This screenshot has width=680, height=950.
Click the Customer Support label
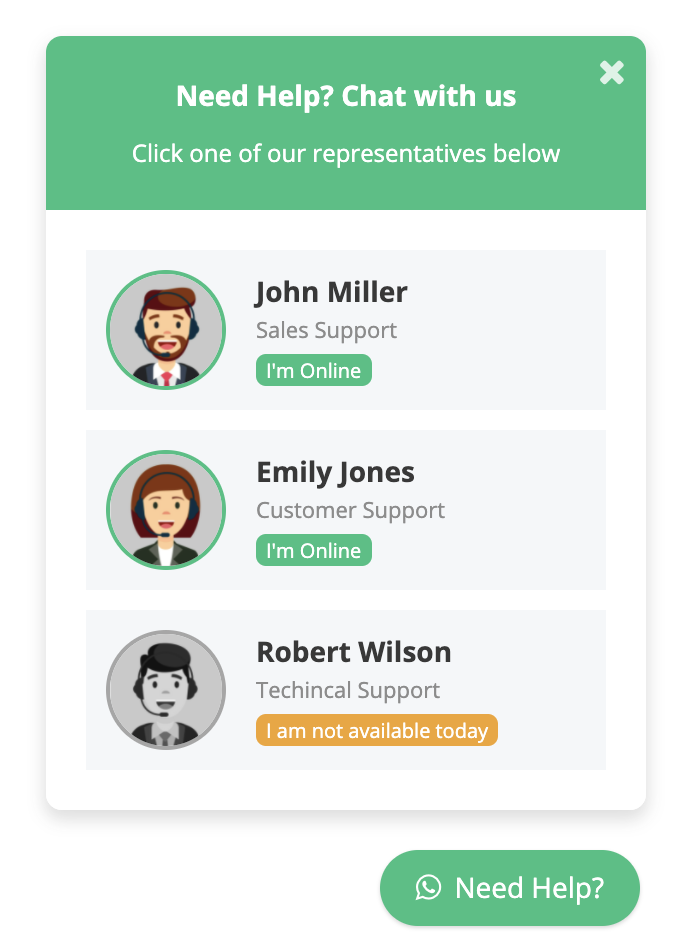(350, 511)
